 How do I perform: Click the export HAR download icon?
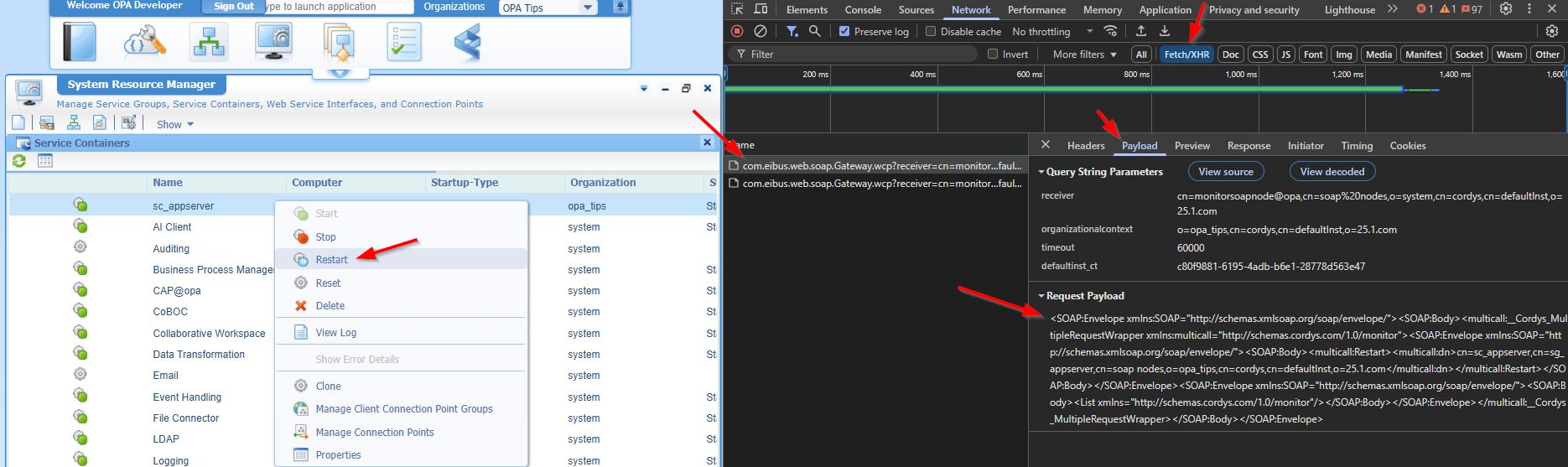click(x=1165, y=31)
